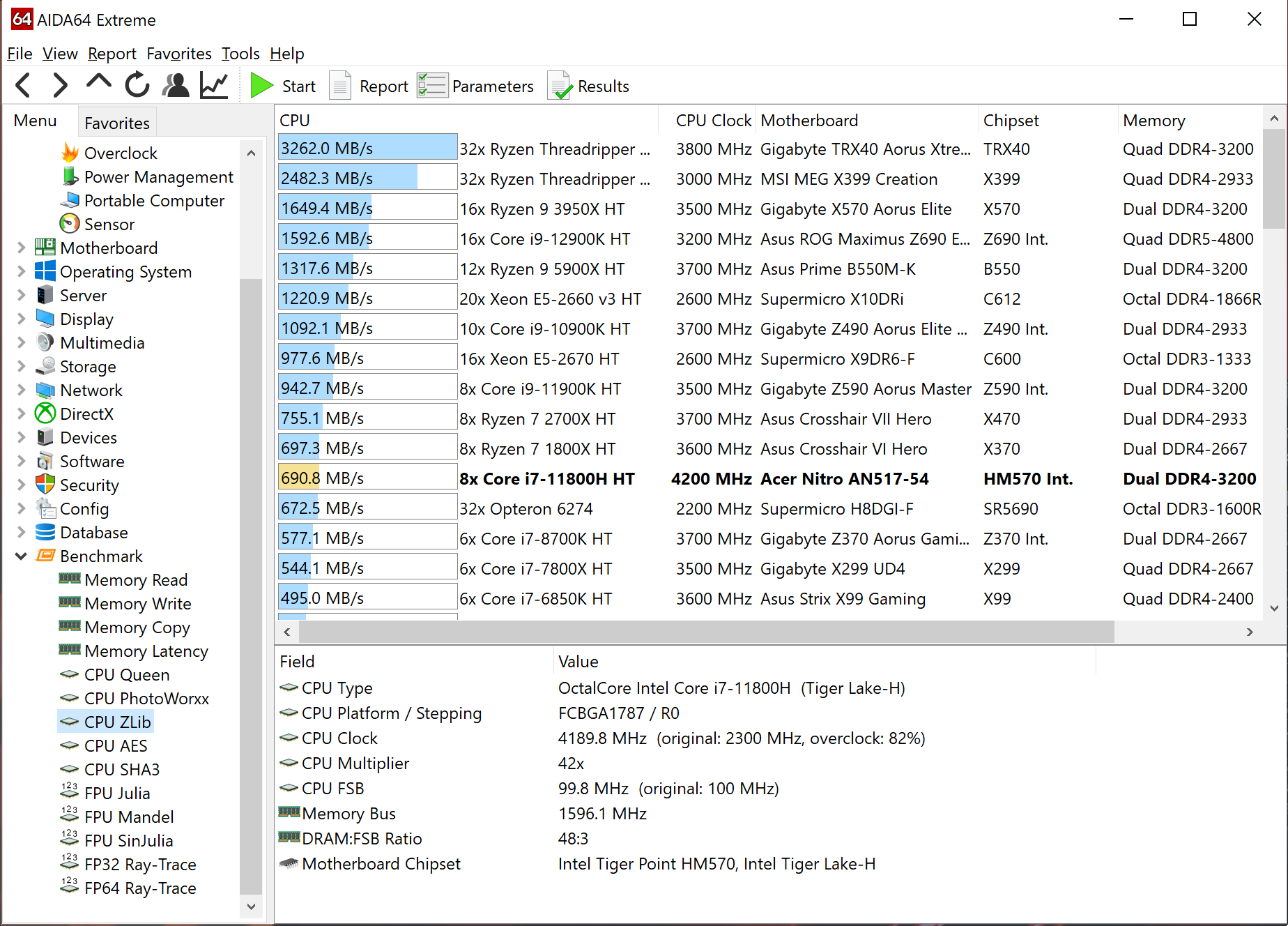Switch to the Favorites tab
Screen dimensions: 1288x926
[x=116, y=123]
